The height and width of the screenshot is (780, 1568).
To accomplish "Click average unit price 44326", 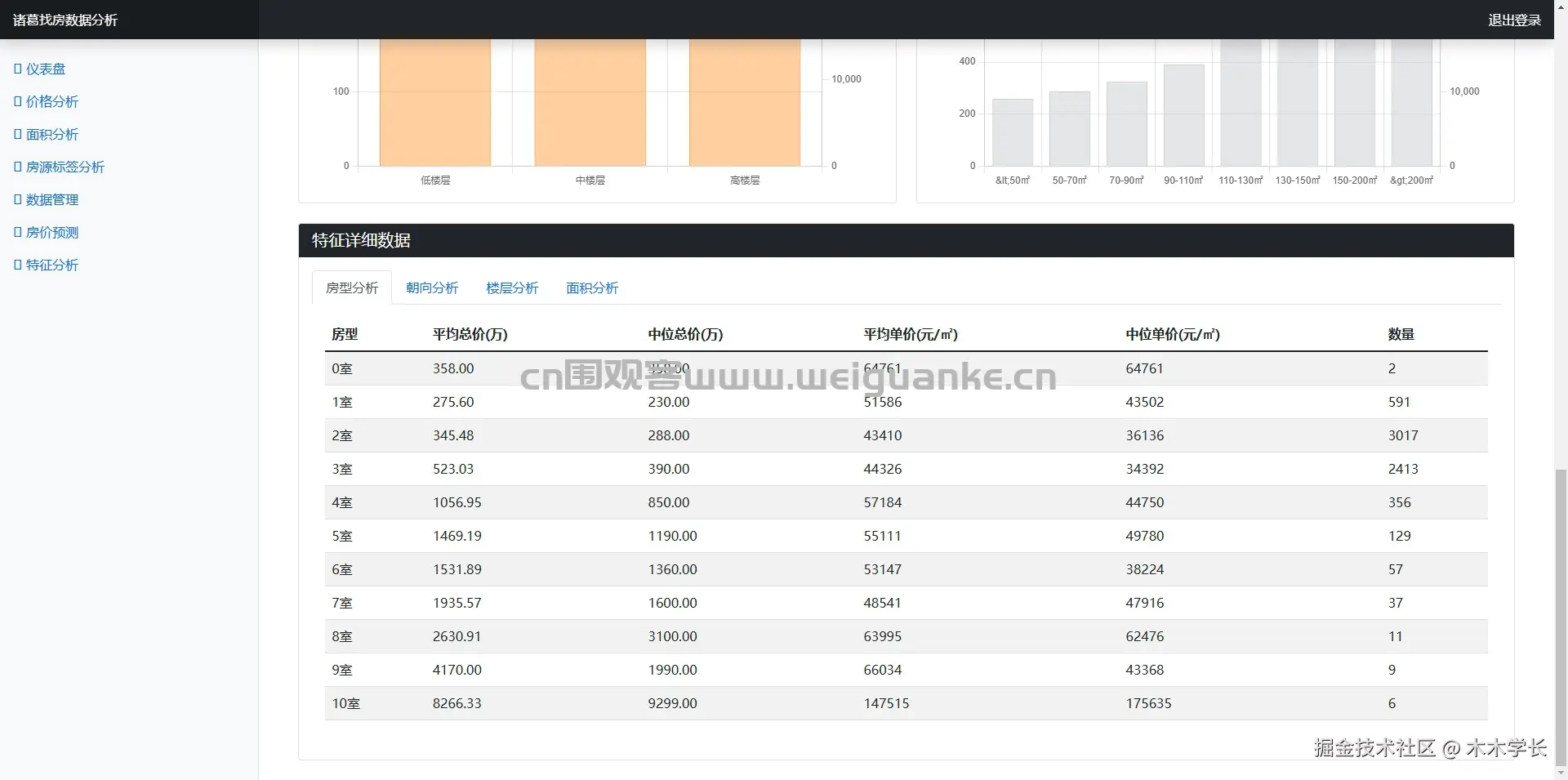I will [883, 469].
